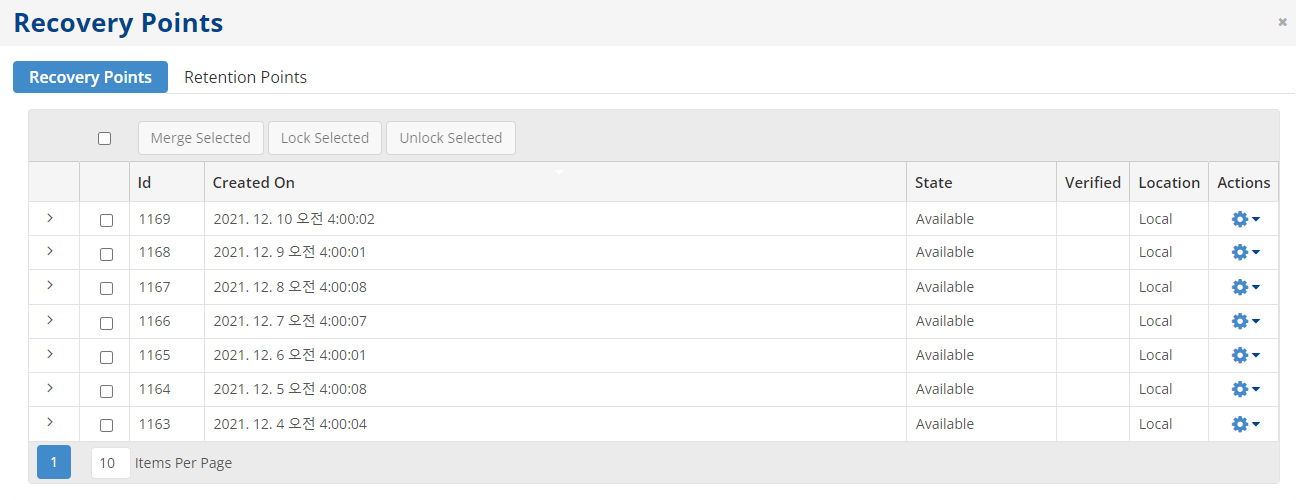
Task: Select the Recovery Points tab
Action: (90, 77)
